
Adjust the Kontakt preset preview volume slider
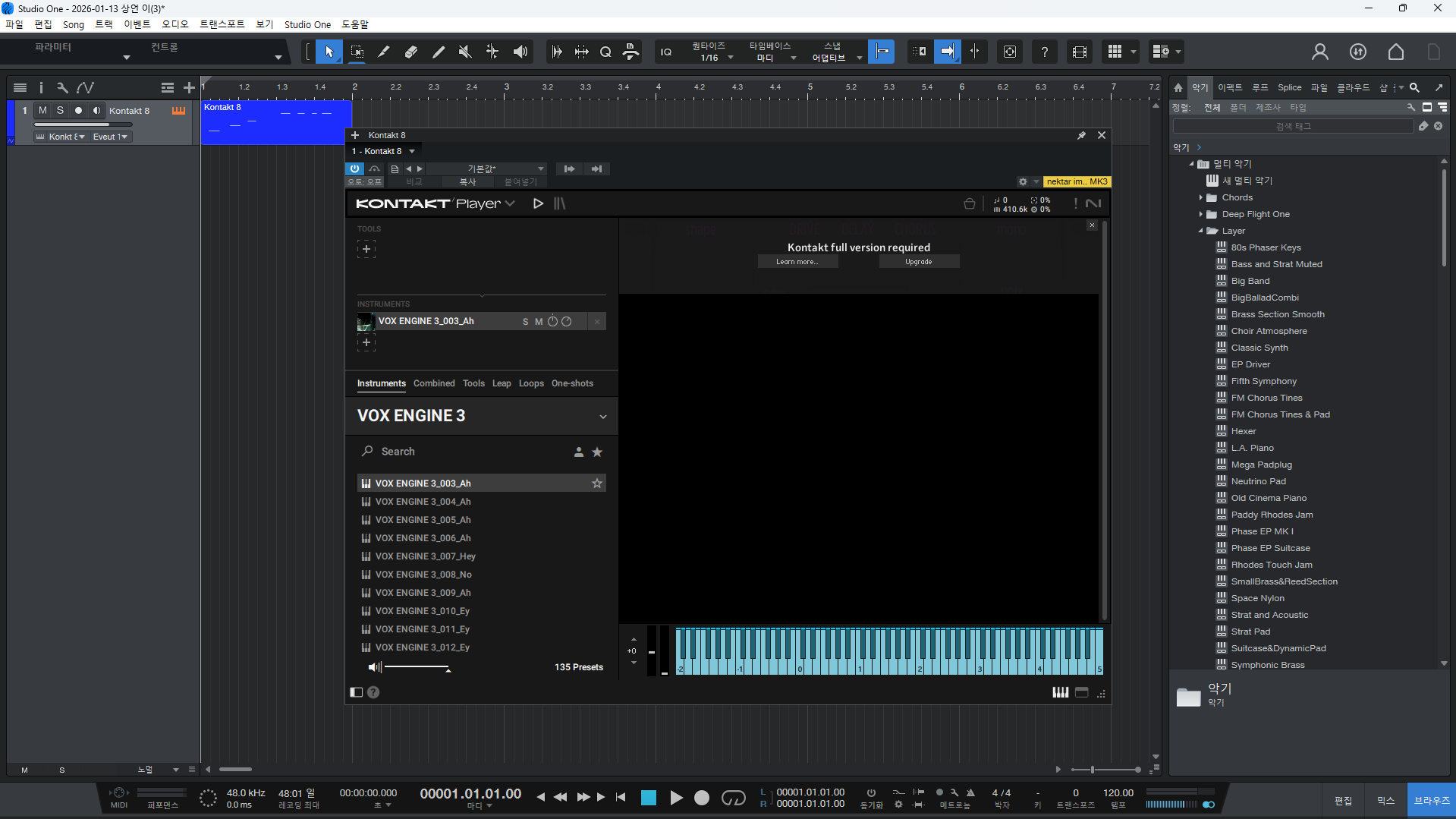click(417, 667)
